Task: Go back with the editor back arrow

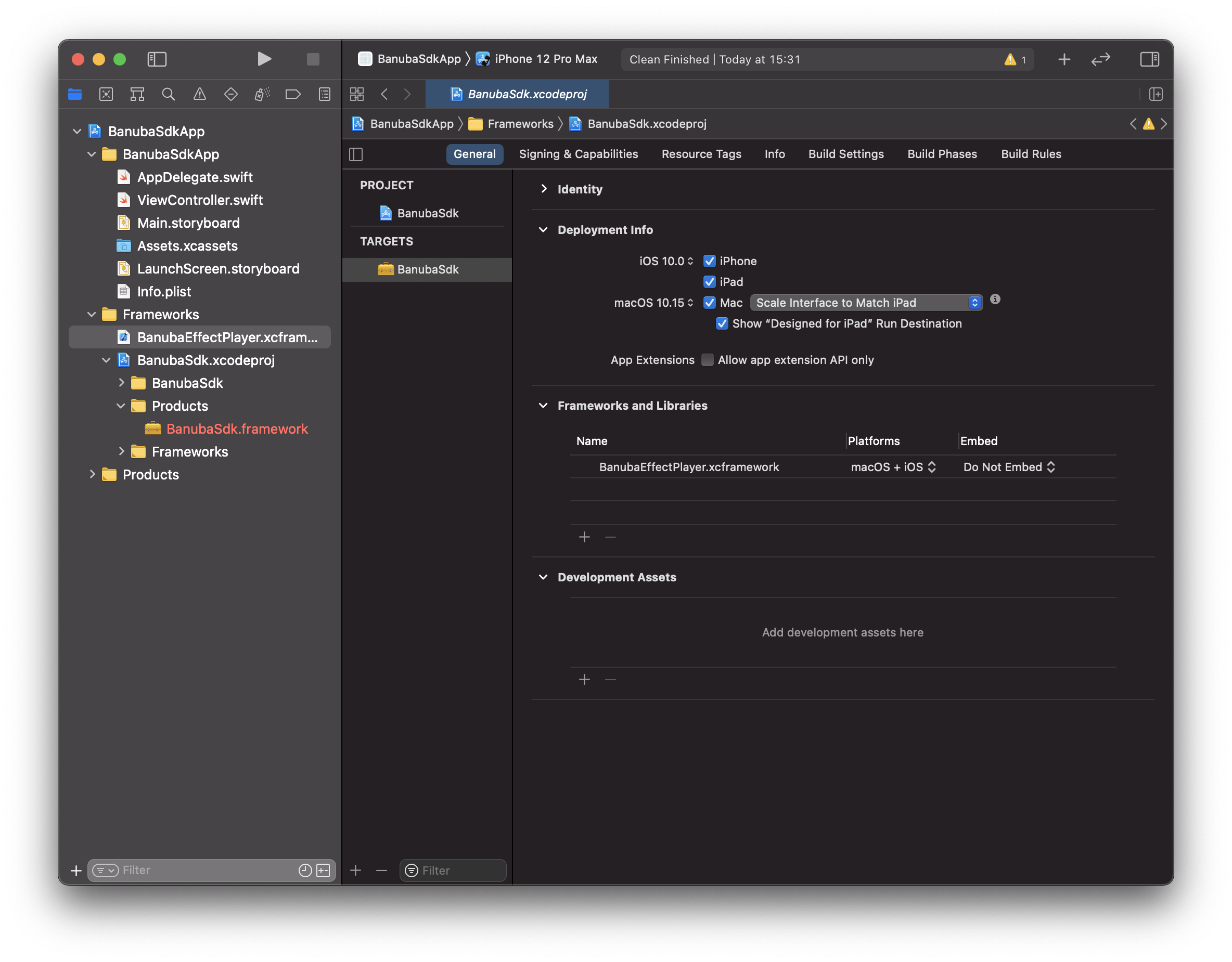Action: (384, 94)
